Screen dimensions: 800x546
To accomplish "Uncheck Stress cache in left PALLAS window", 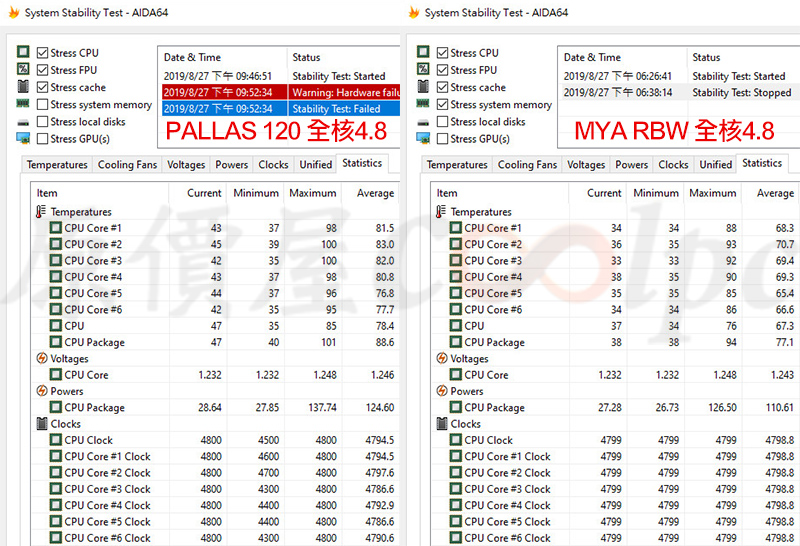I will 43,87.
